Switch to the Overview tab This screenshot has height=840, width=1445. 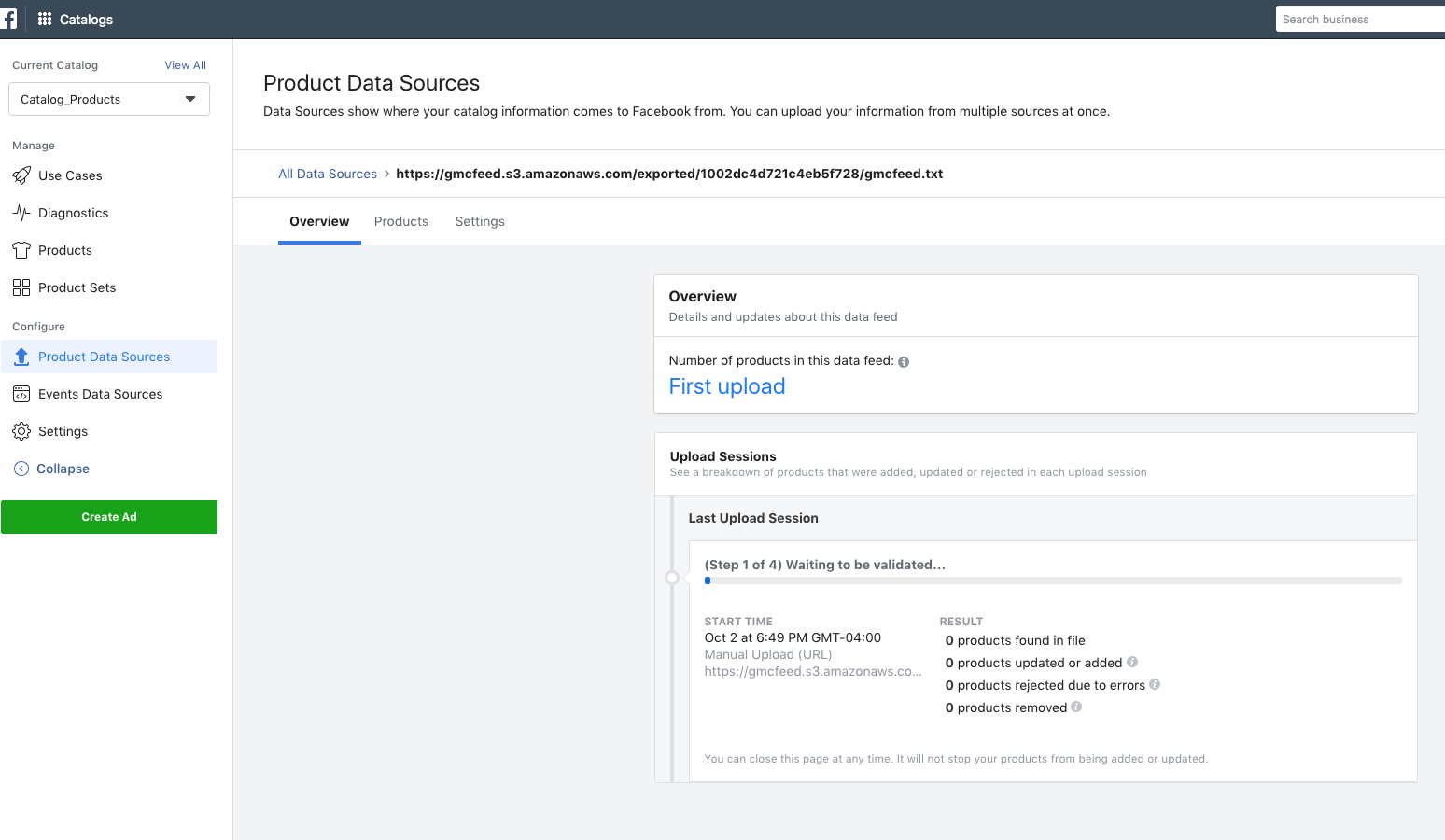(x=319, y=221)
